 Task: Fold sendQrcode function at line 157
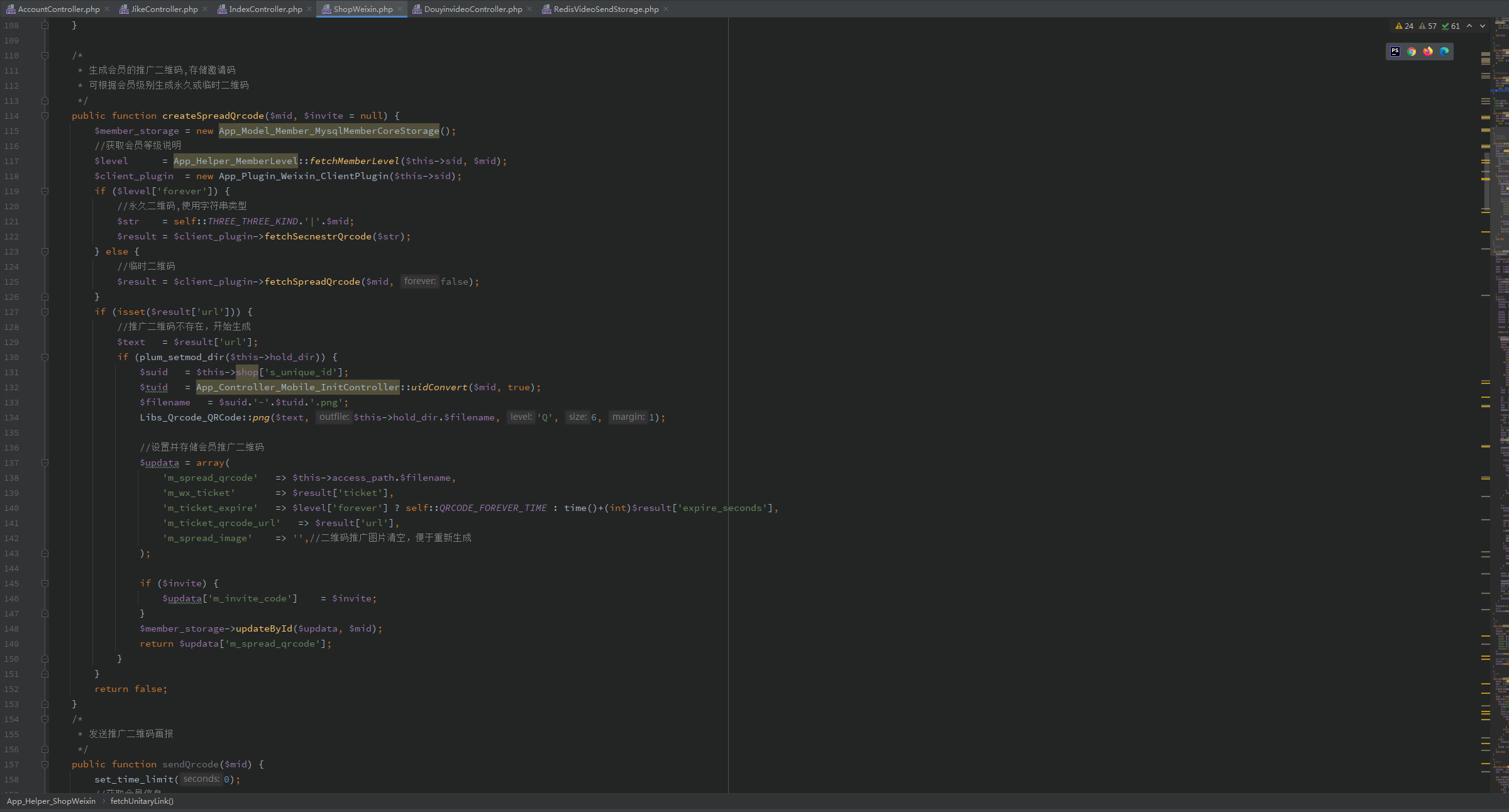click(45, 764)
